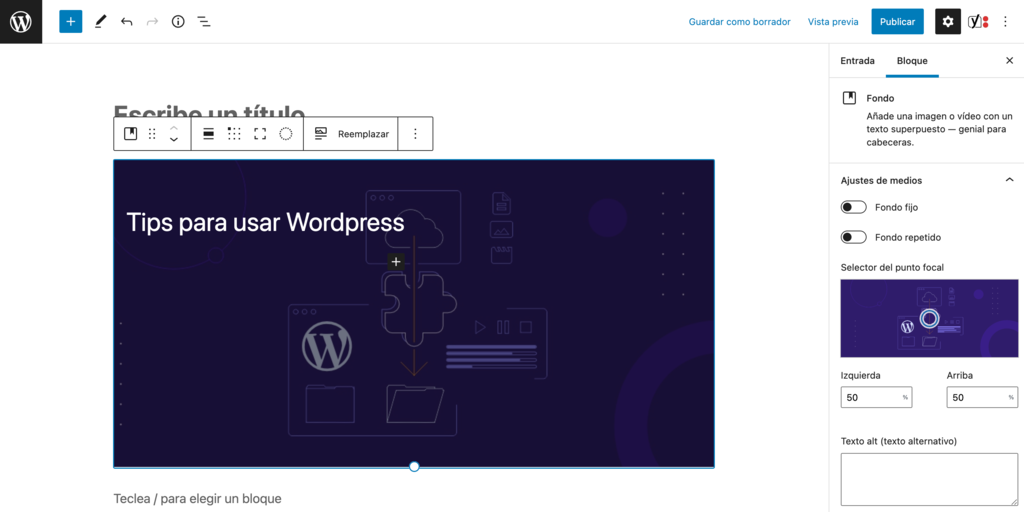Move block down with the down chevron

coord(174,140)
